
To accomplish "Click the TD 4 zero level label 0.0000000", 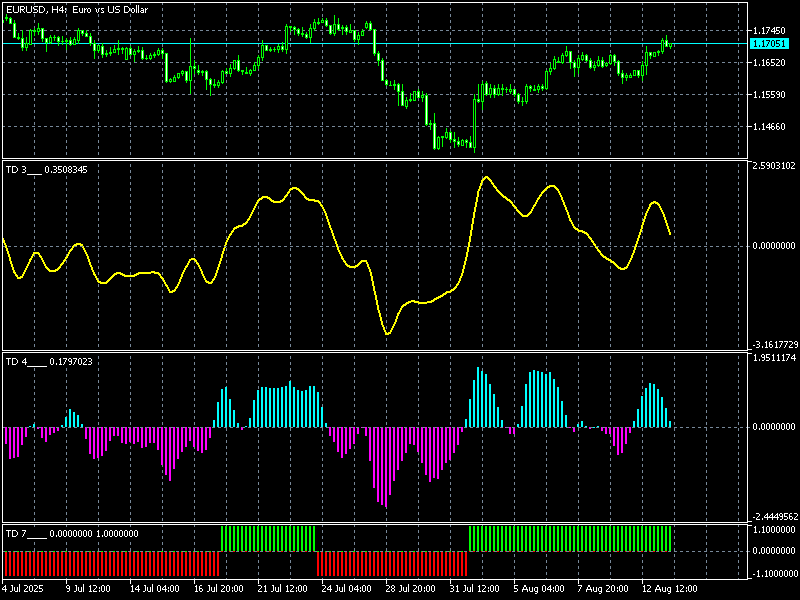I will pos(774,427).
